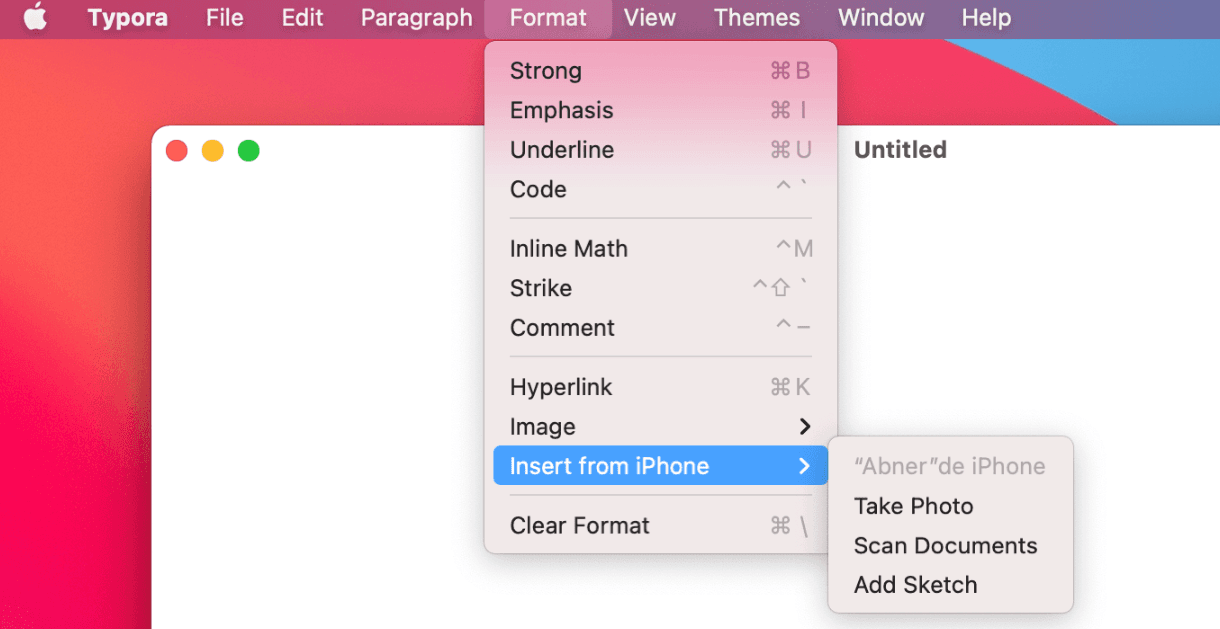Click the Typora app menu
The height and width of the screenshot is (629, 1220).
[127, 18]
